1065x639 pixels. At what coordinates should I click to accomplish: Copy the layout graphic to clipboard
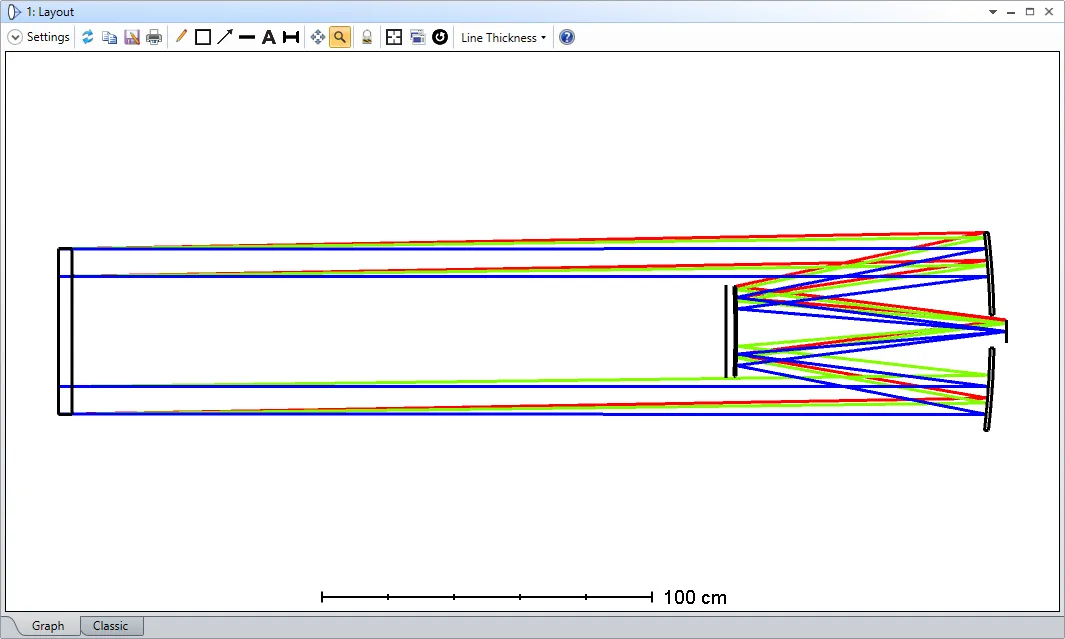click(x=110, y=37)
